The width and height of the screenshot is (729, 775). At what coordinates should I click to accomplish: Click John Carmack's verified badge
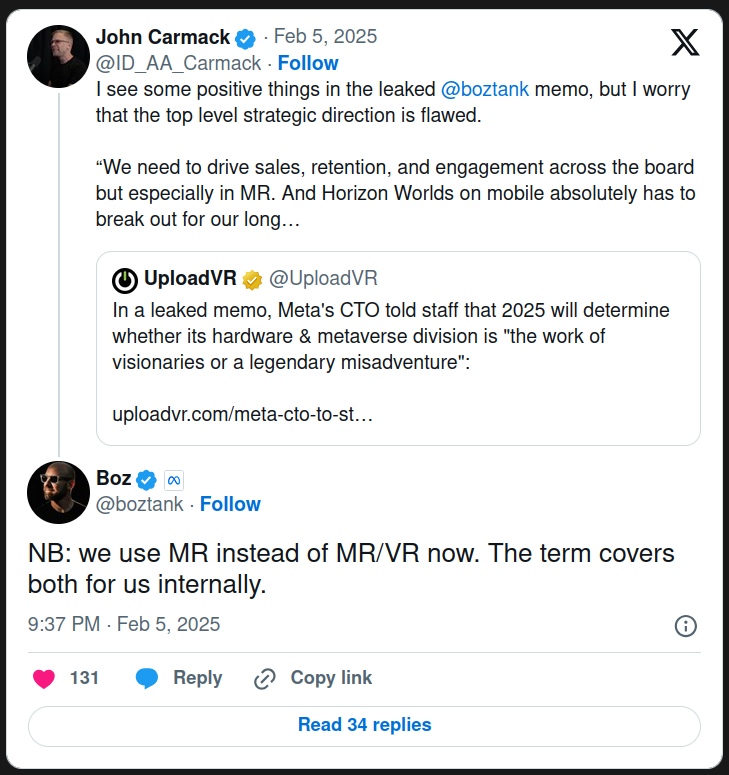(245, 39)
